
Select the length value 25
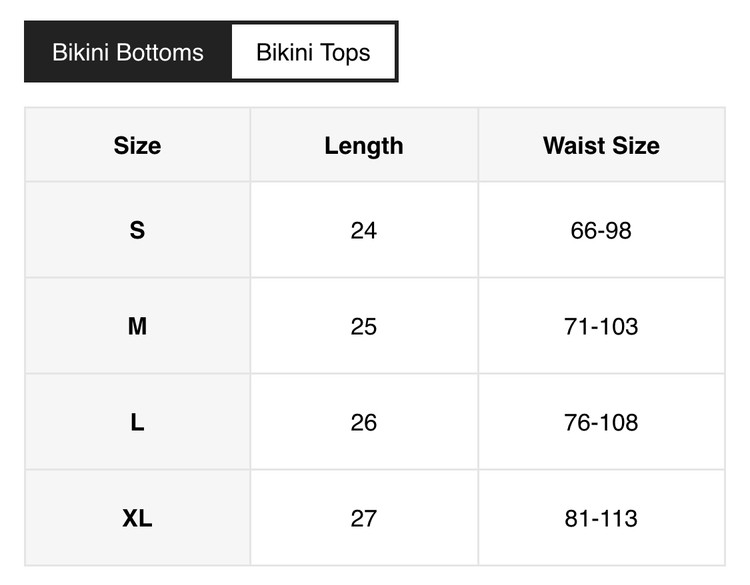pos(364,327)
